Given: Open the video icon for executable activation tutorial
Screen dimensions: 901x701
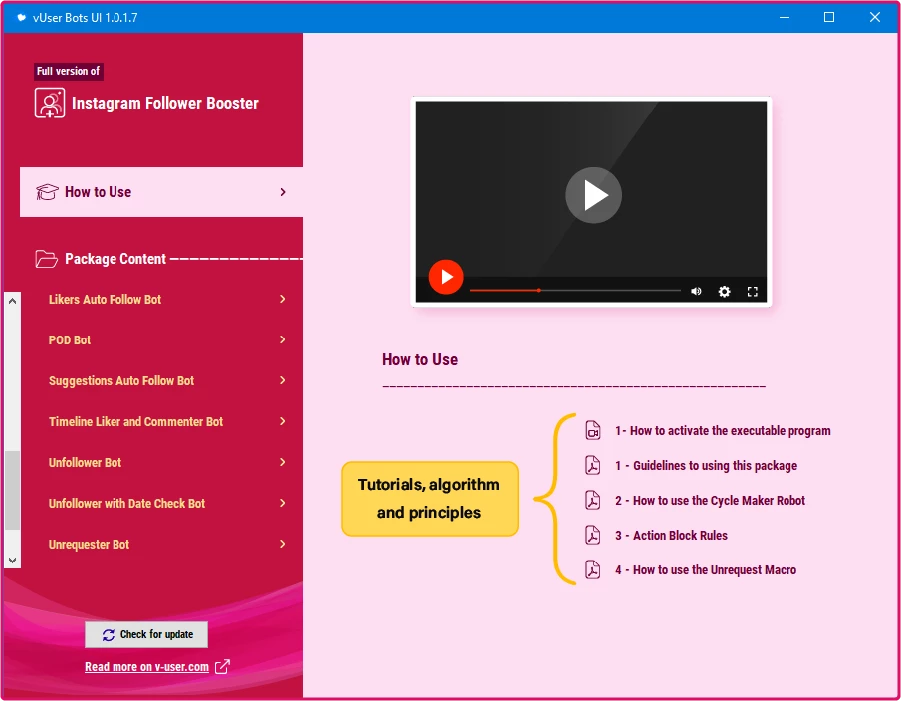Looking at the screenshot, I should tap(593, 431).
